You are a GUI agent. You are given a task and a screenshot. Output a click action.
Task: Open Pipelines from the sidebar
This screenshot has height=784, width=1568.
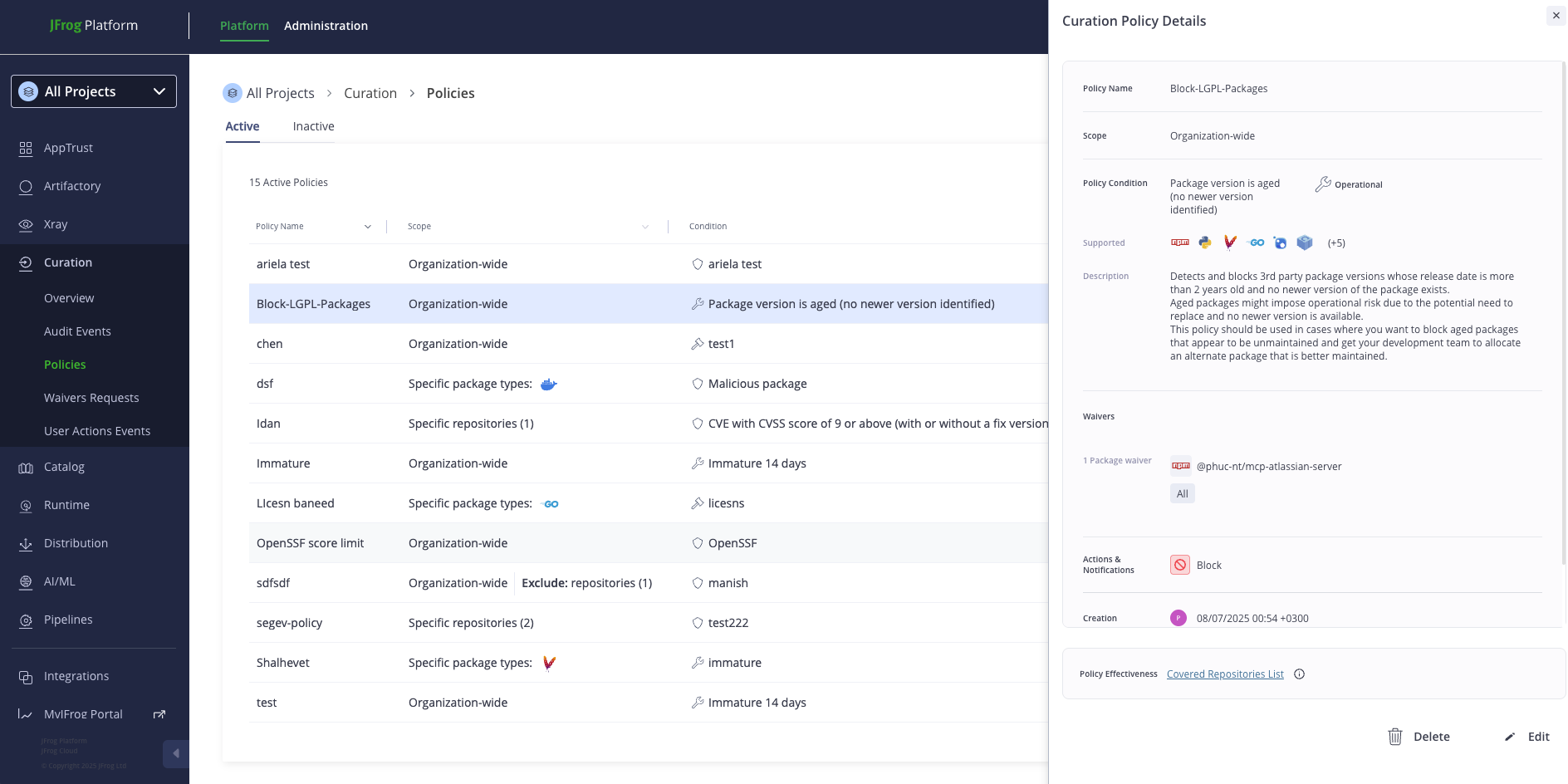tap(68, 620)
